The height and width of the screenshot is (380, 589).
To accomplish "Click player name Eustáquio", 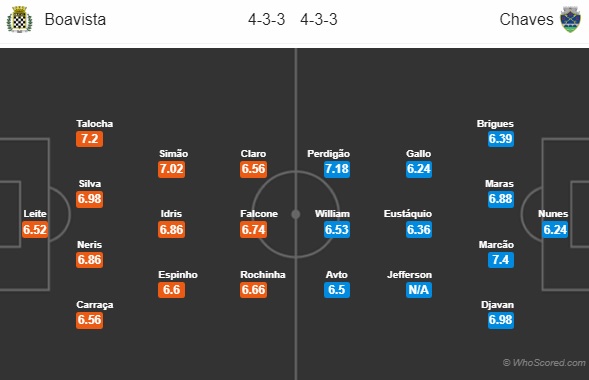I will pos(408,214).
